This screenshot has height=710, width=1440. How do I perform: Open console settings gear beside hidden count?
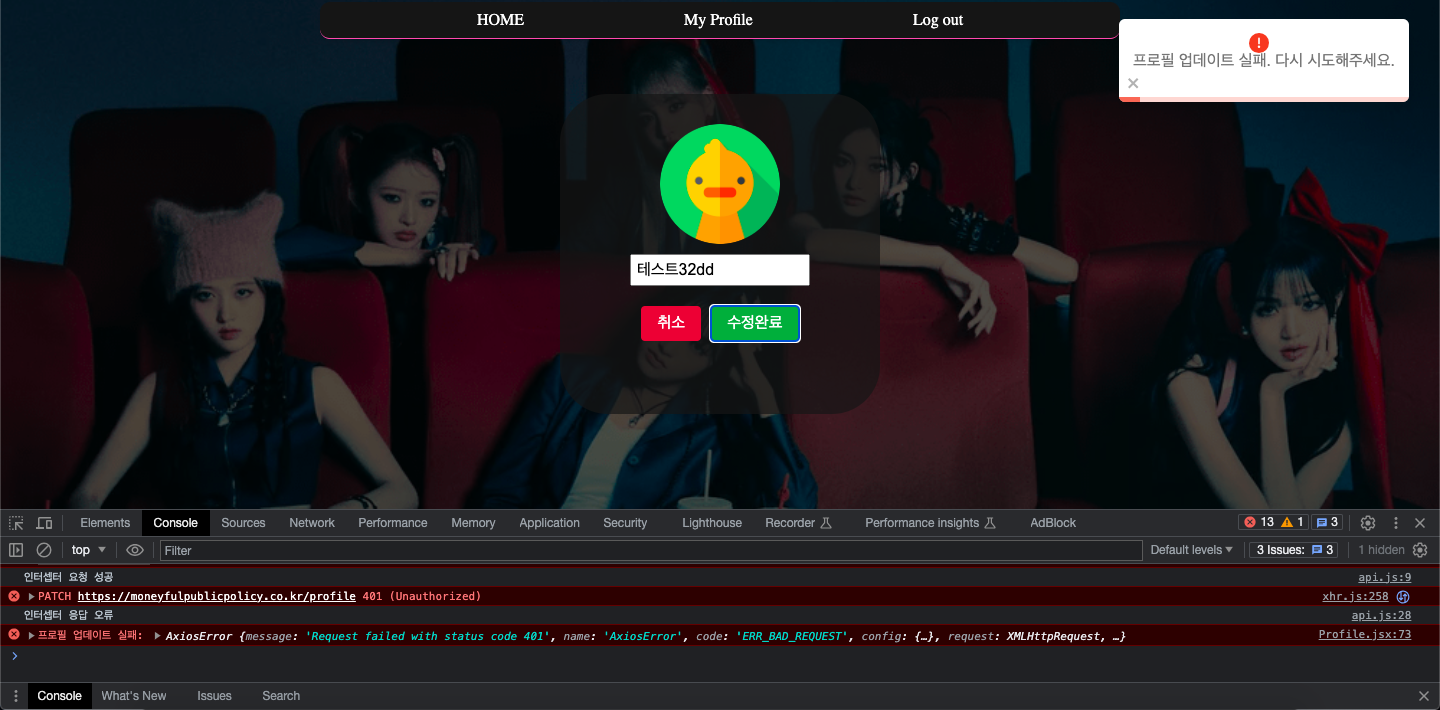[1419, 550]
